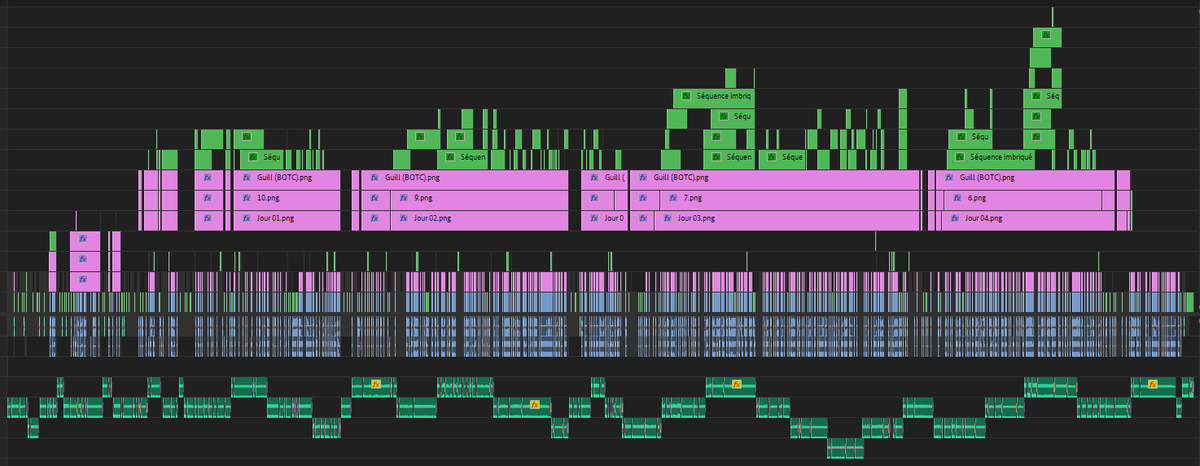Click the fx badge on the 'Séquence imbriq' clip

686,97
